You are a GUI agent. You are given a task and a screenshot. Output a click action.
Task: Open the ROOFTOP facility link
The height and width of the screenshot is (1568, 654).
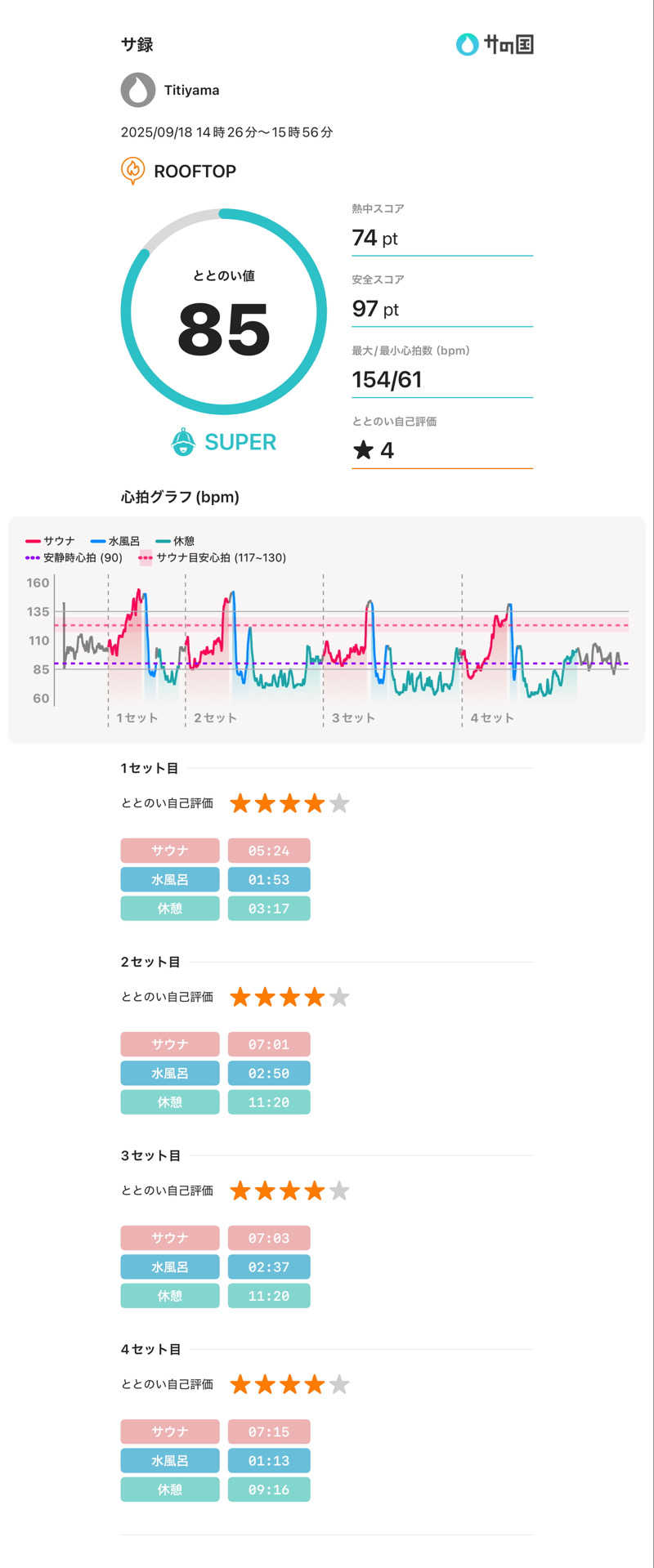195,171
